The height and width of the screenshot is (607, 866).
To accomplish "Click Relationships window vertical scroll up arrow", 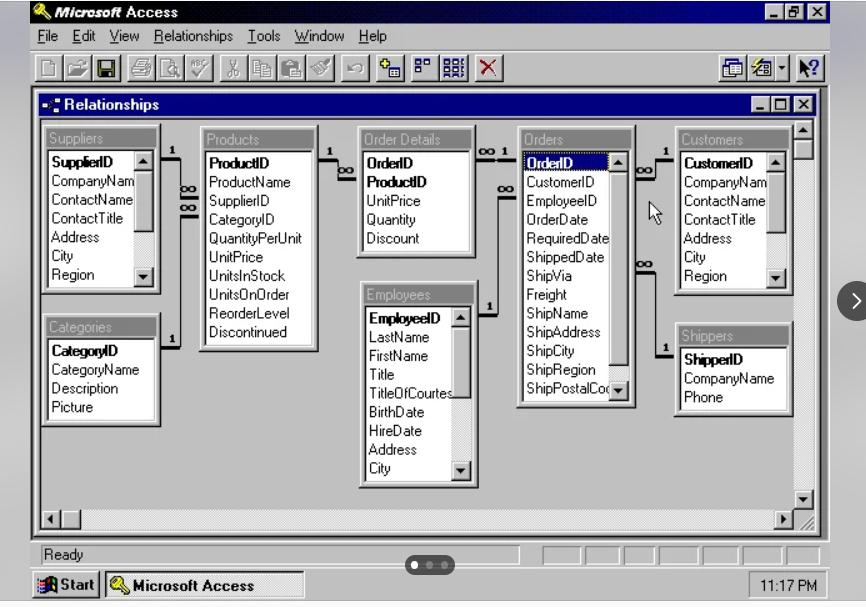I will tap(803, 130).
